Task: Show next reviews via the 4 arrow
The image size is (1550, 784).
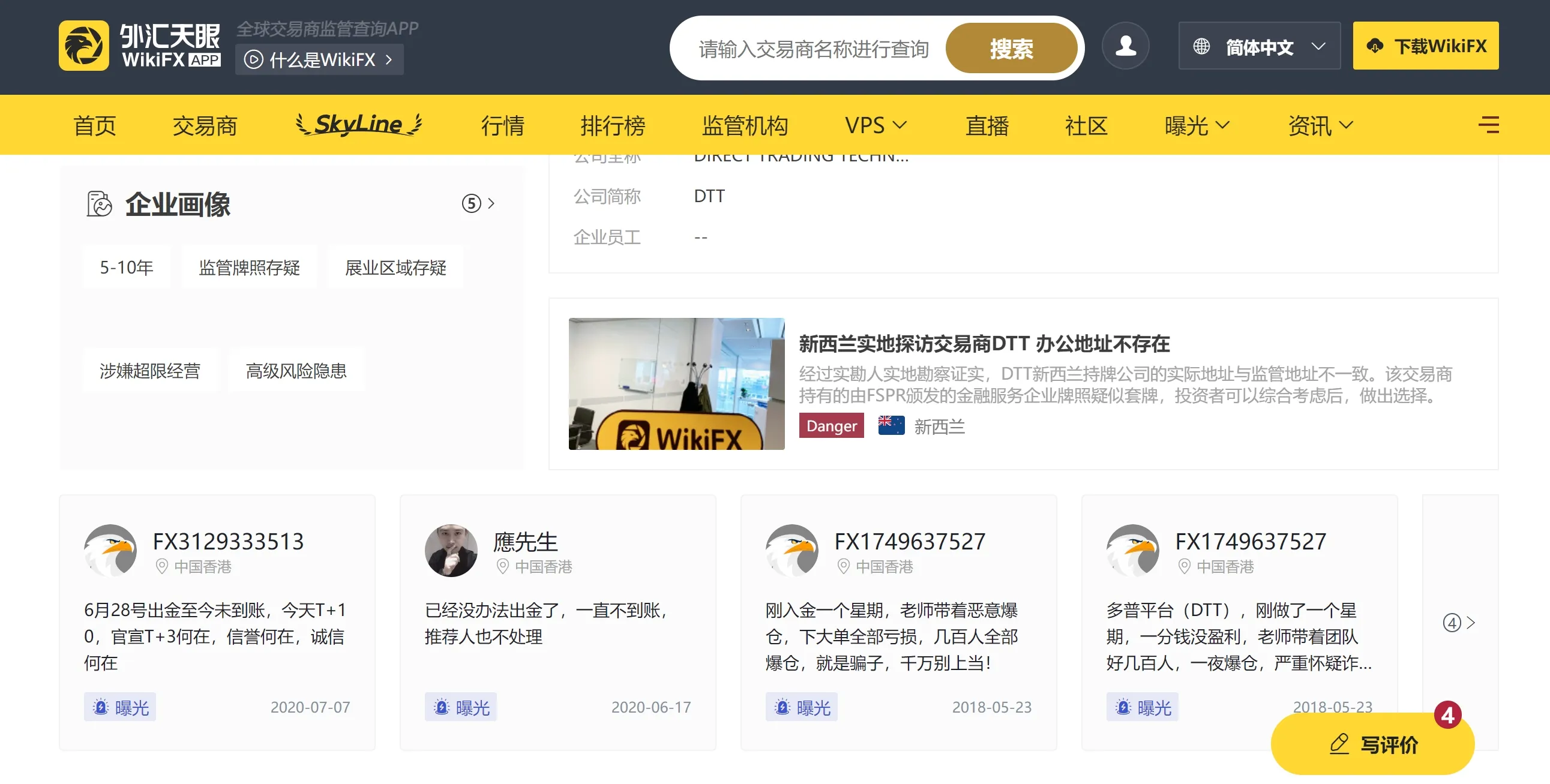Action: click(1459, 623)
